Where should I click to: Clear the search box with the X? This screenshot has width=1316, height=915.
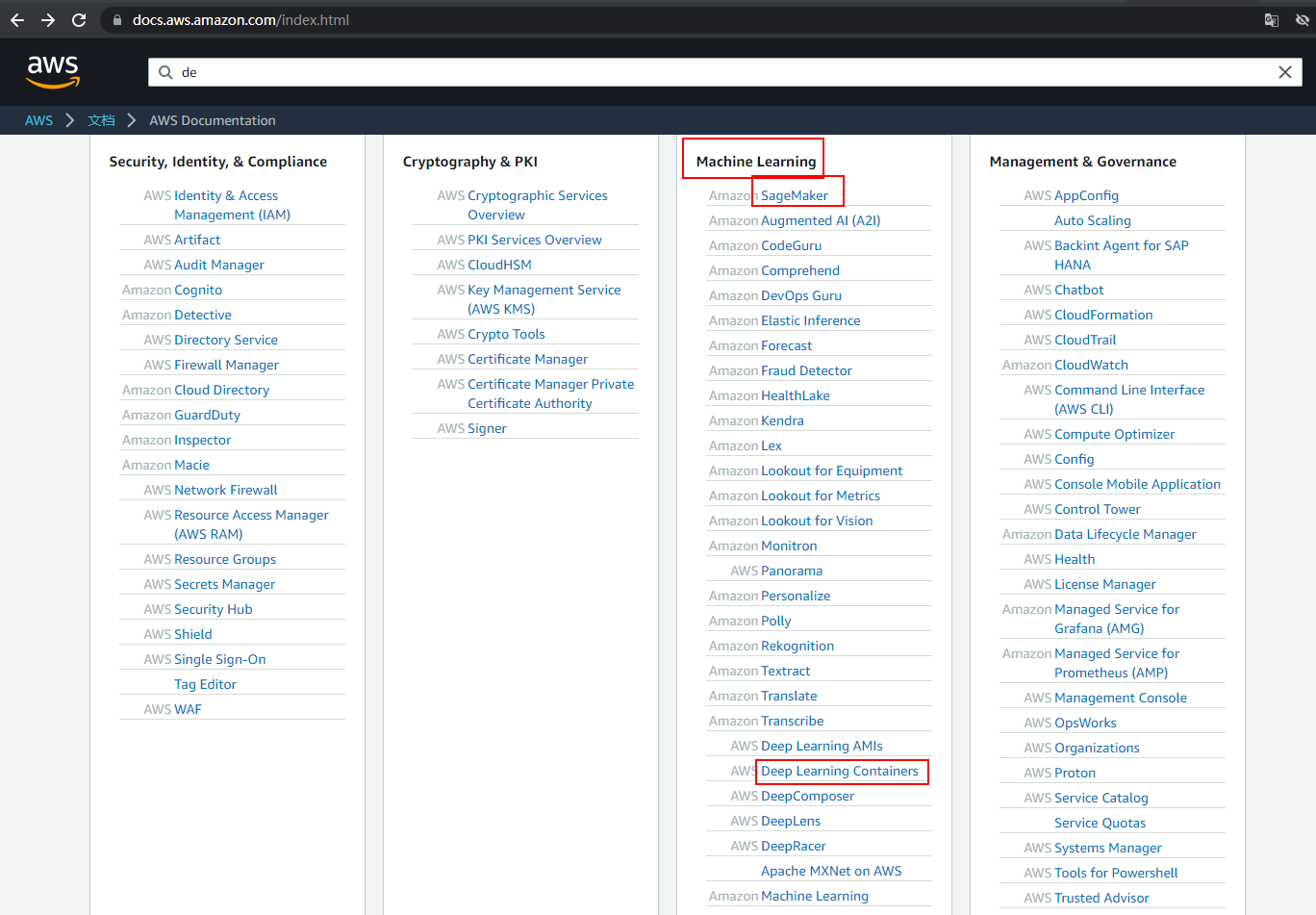1284,72
